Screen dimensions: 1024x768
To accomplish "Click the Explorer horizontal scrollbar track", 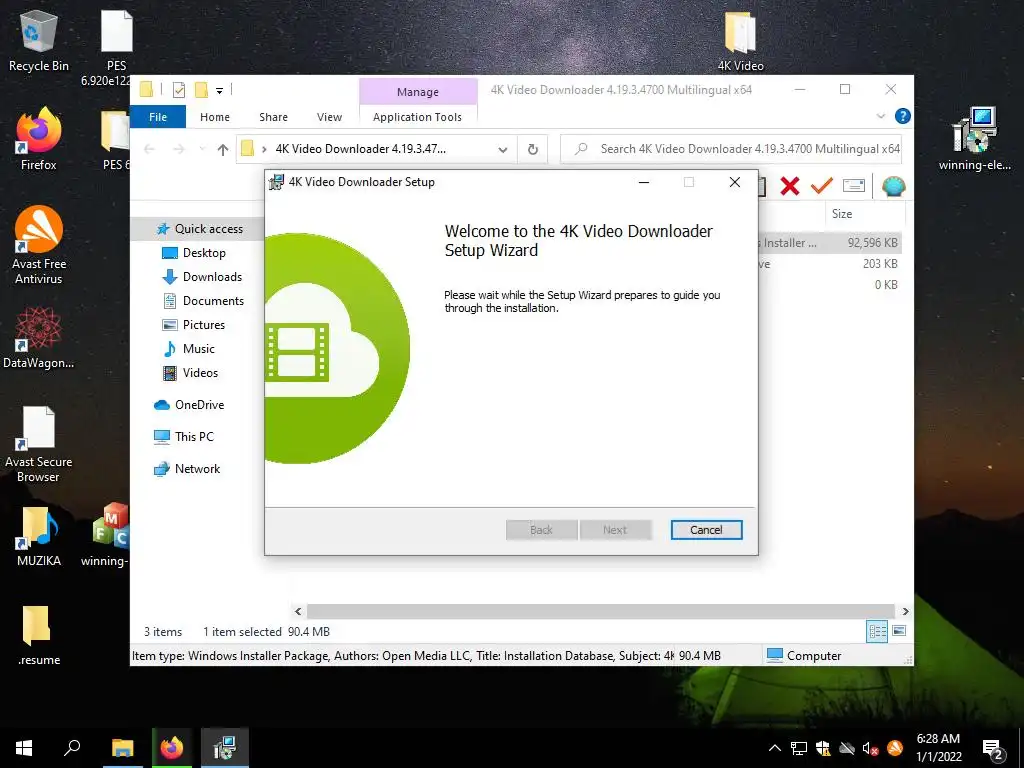I will (600, 611).
